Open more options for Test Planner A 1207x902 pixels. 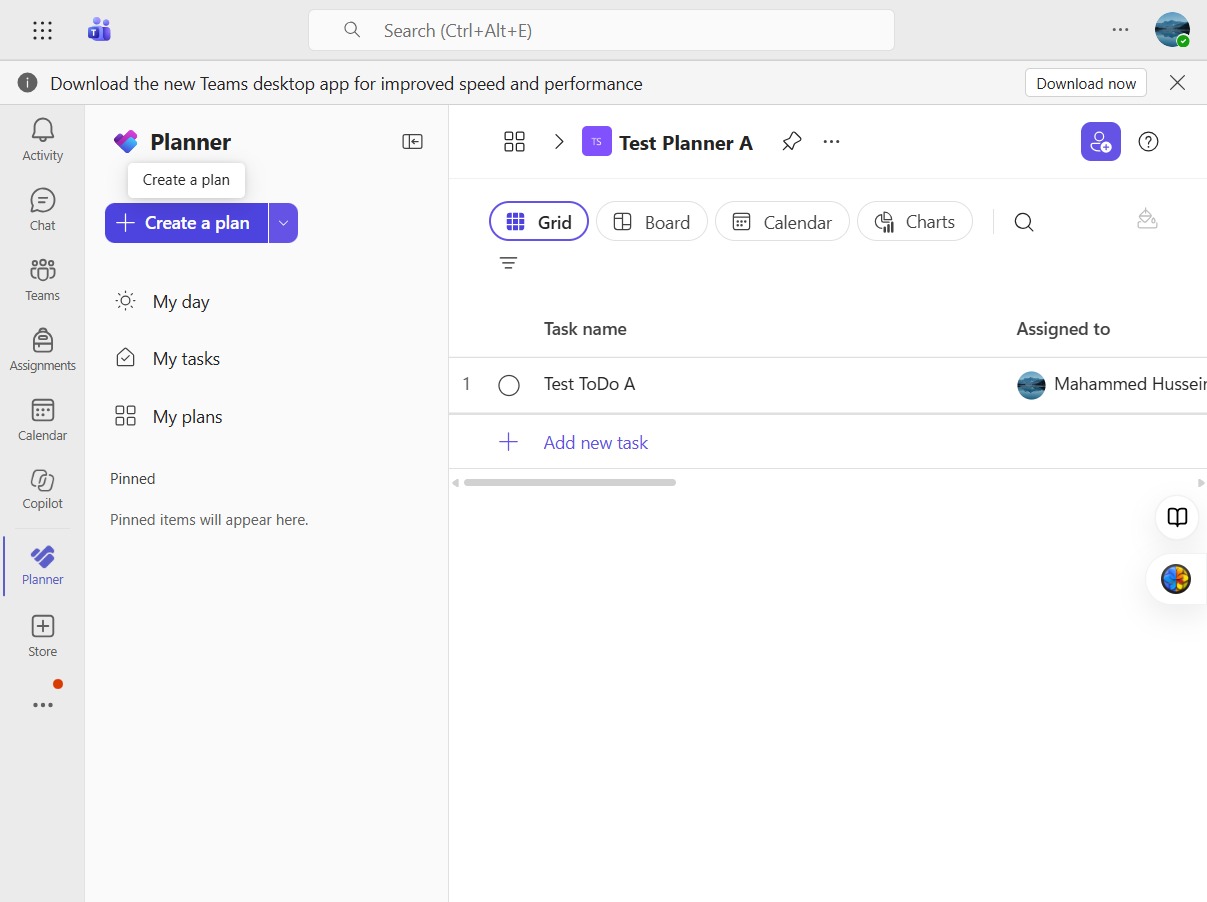(x=831, y=142)
